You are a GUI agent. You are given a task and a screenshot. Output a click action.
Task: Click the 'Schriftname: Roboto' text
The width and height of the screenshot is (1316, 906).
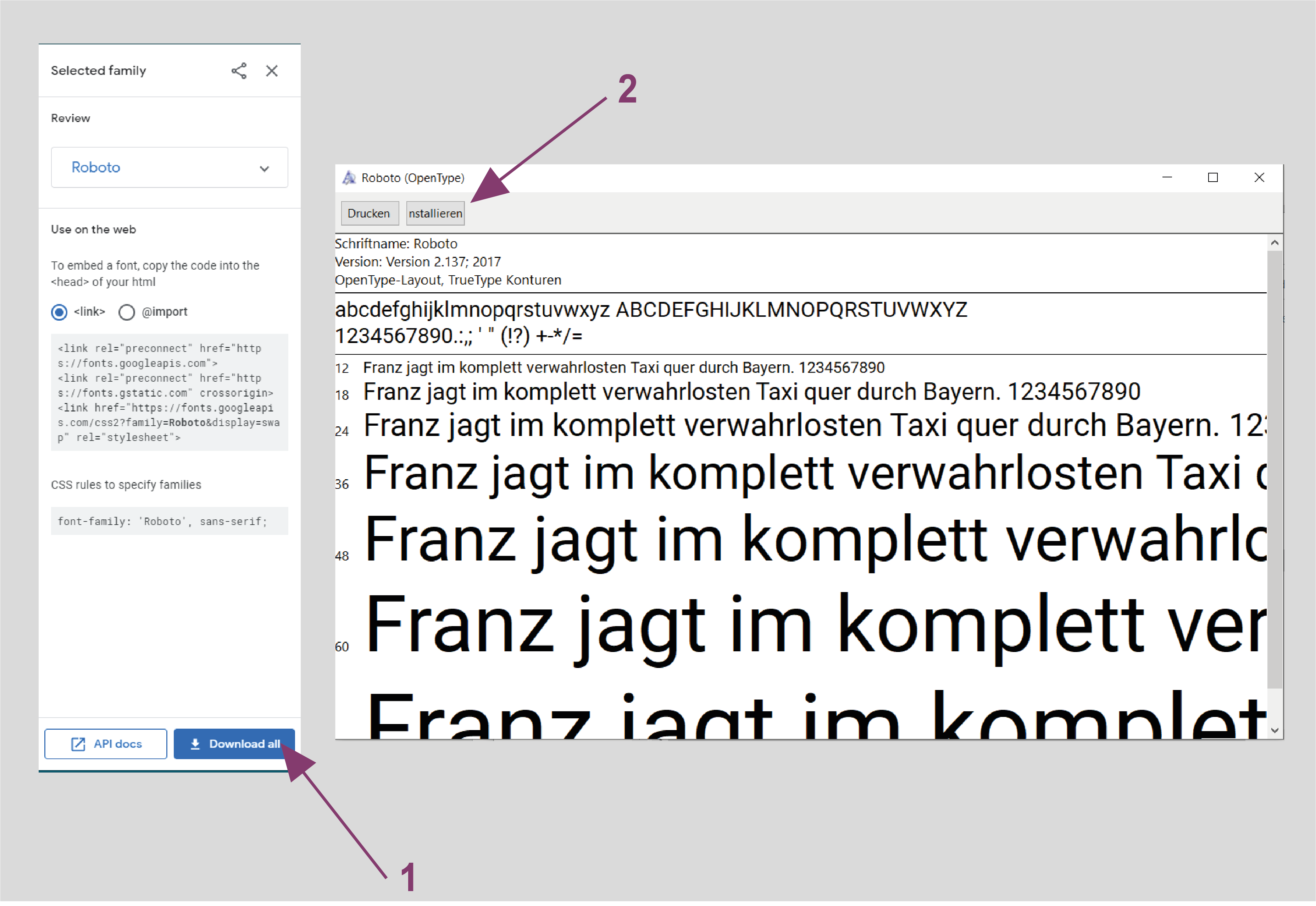(x=396, y=244)
